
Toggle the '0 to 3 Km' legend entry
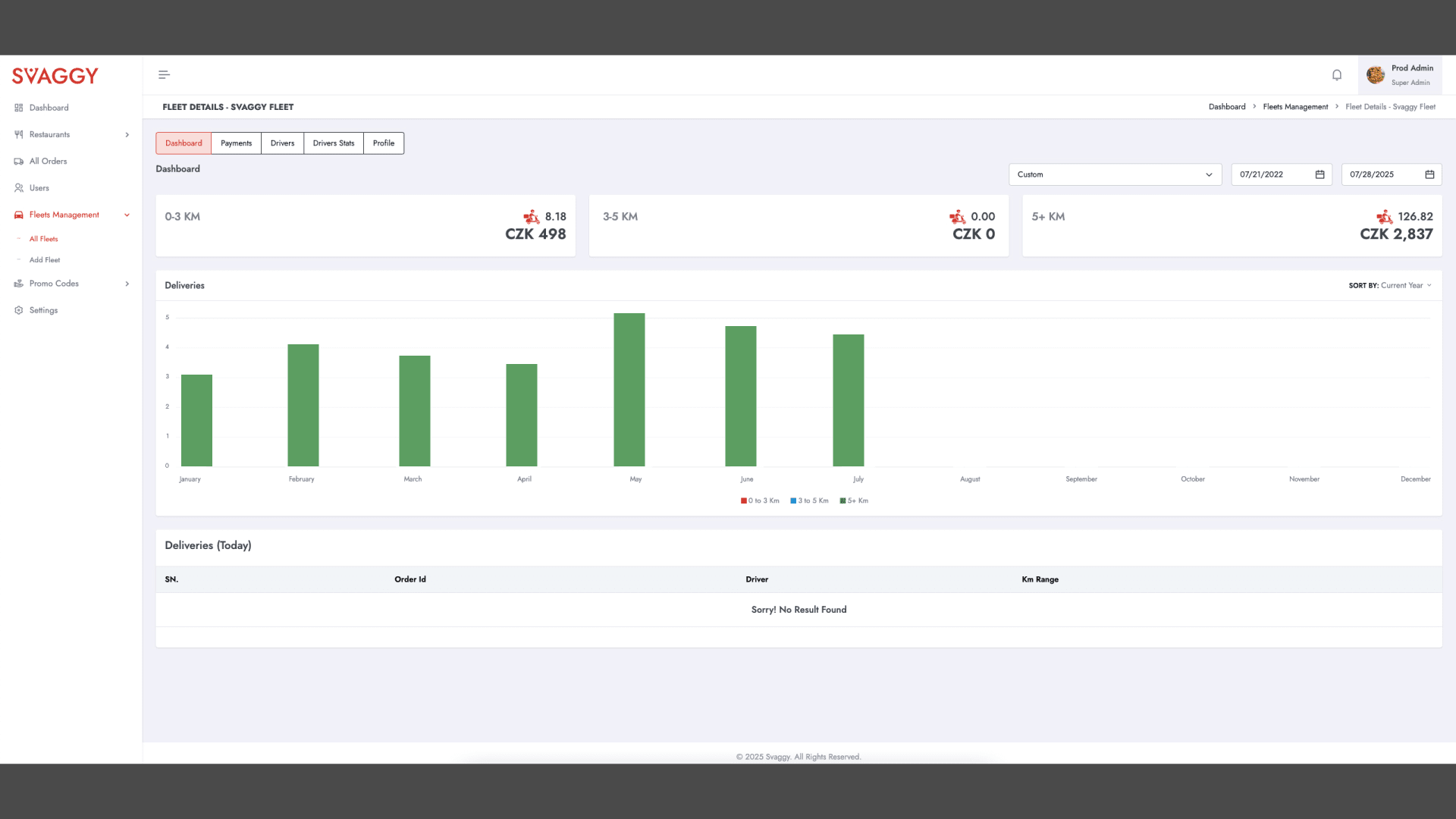pos(760,500)
